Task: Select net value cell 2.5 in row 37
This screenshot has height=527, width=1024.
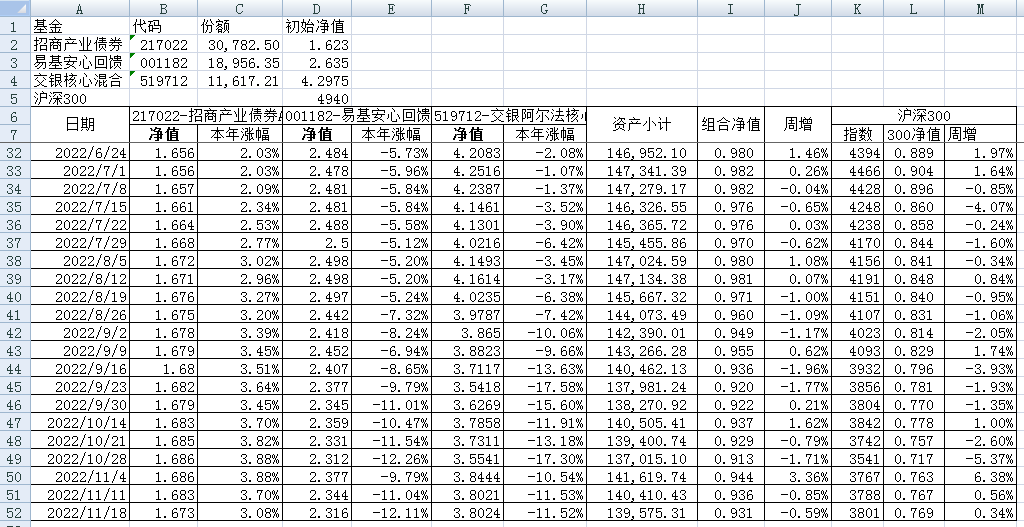Action: [317, 243]
